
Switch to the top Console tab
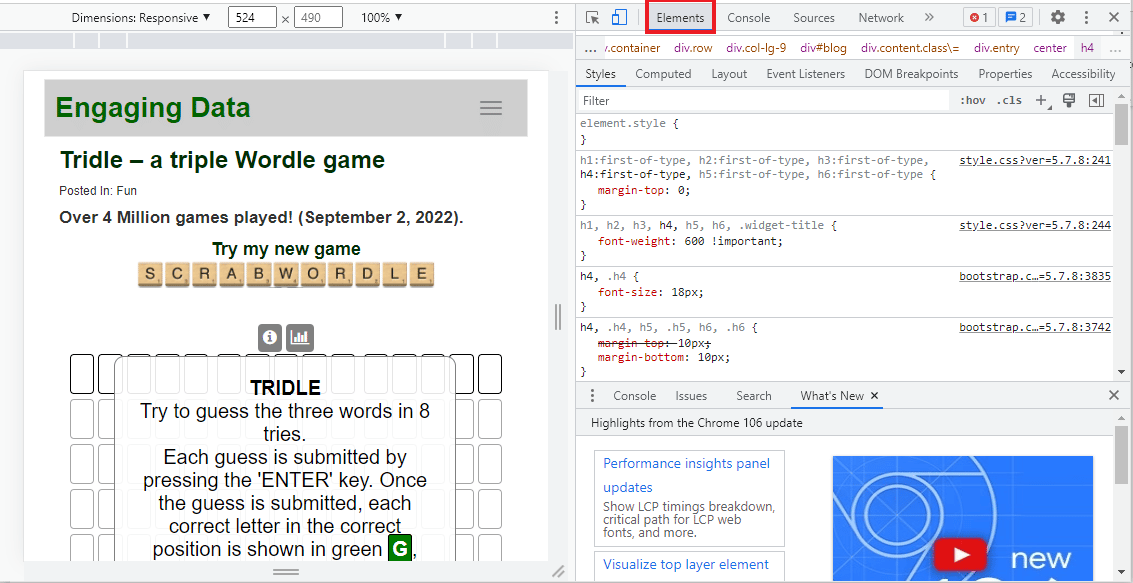pos(749,17)
